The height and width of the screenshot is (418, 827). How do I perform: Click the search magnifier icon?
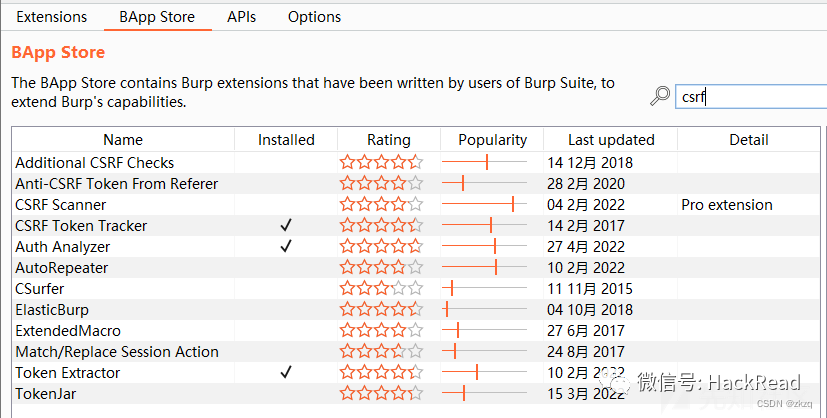660,96
